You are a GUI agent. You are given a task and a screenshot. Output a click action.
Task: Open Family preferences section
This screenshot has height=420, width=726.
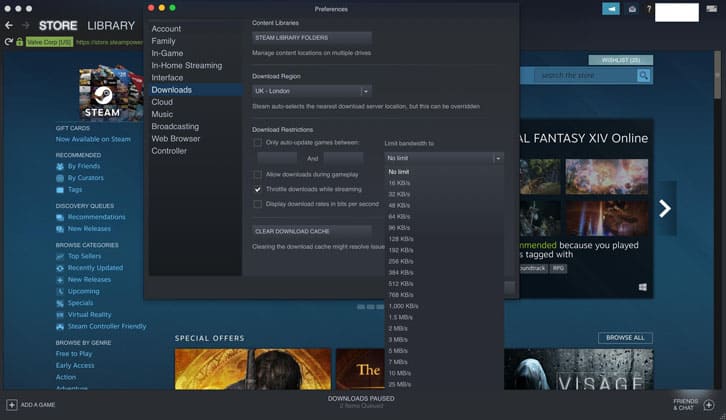pyautogui.click(x=163, y=41)
